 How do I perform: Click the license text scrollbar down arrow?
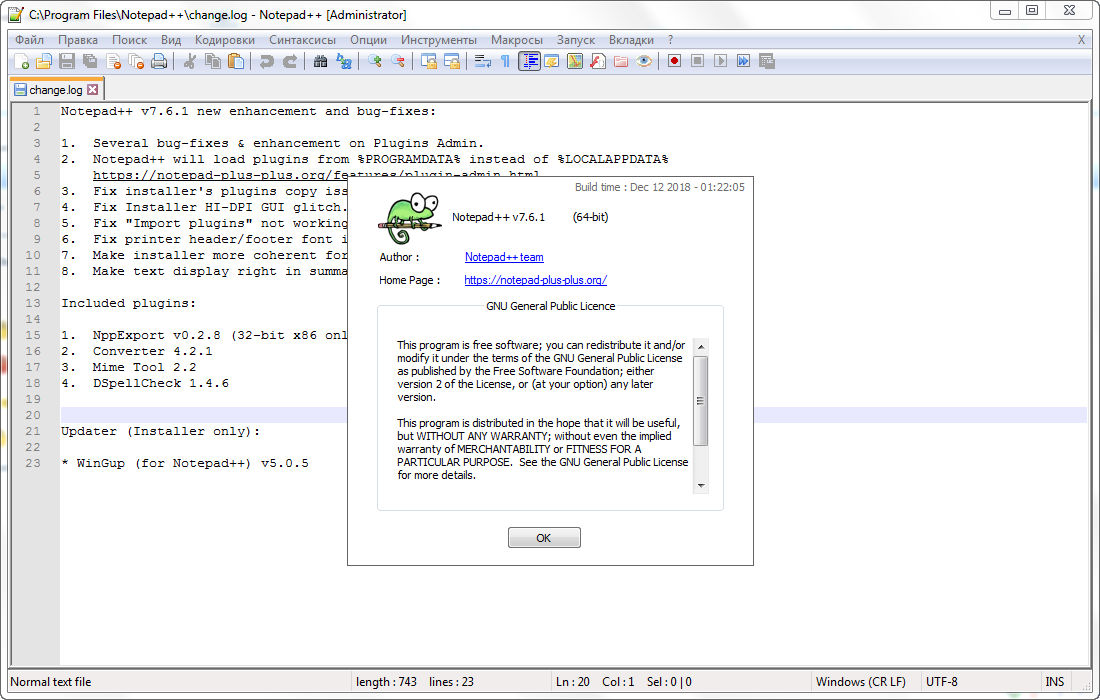pyautogui.click(x=701, y=485)
